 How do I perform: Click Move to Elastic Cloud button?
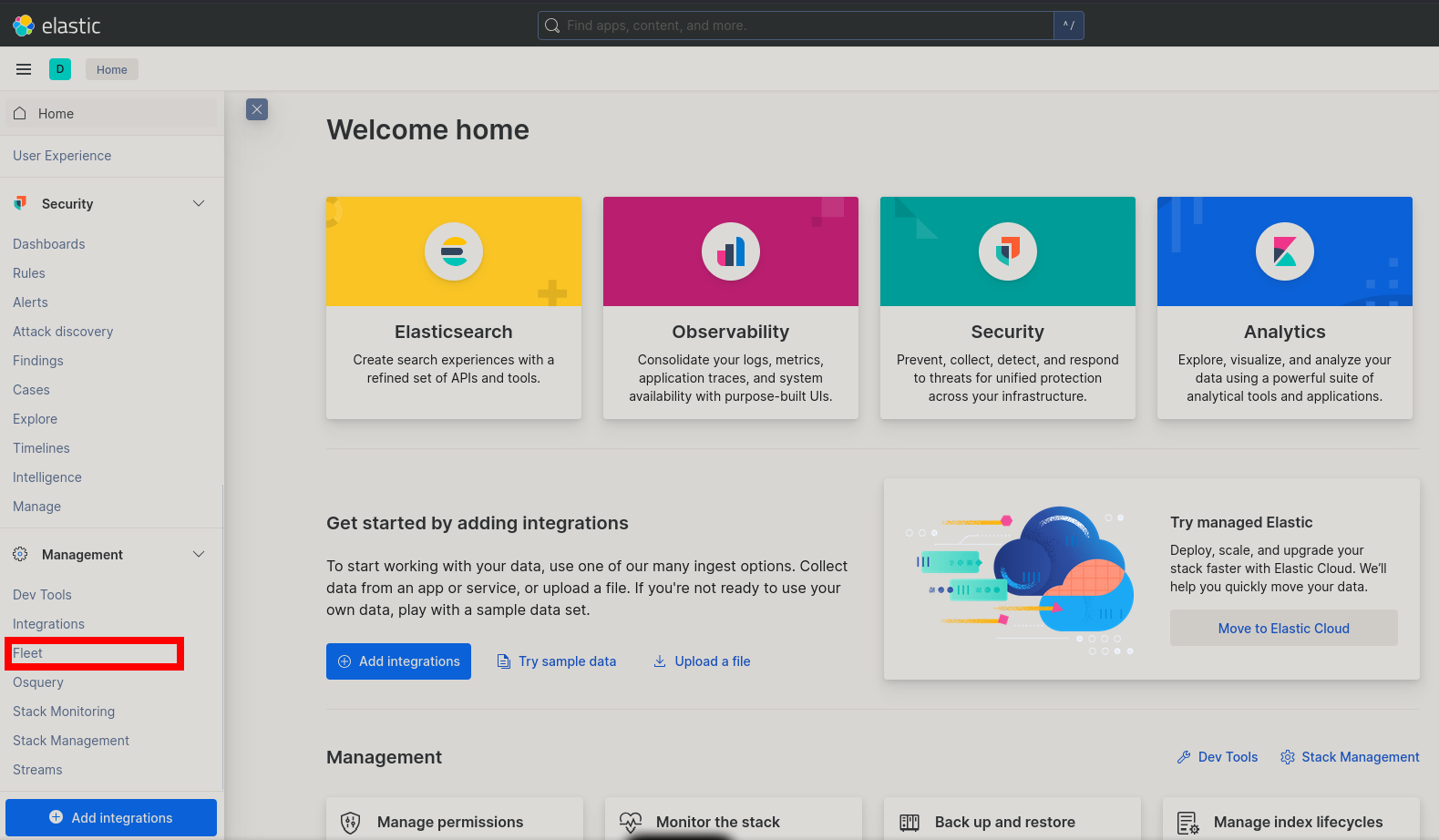pyautogui.click(x=1284, y=628)
